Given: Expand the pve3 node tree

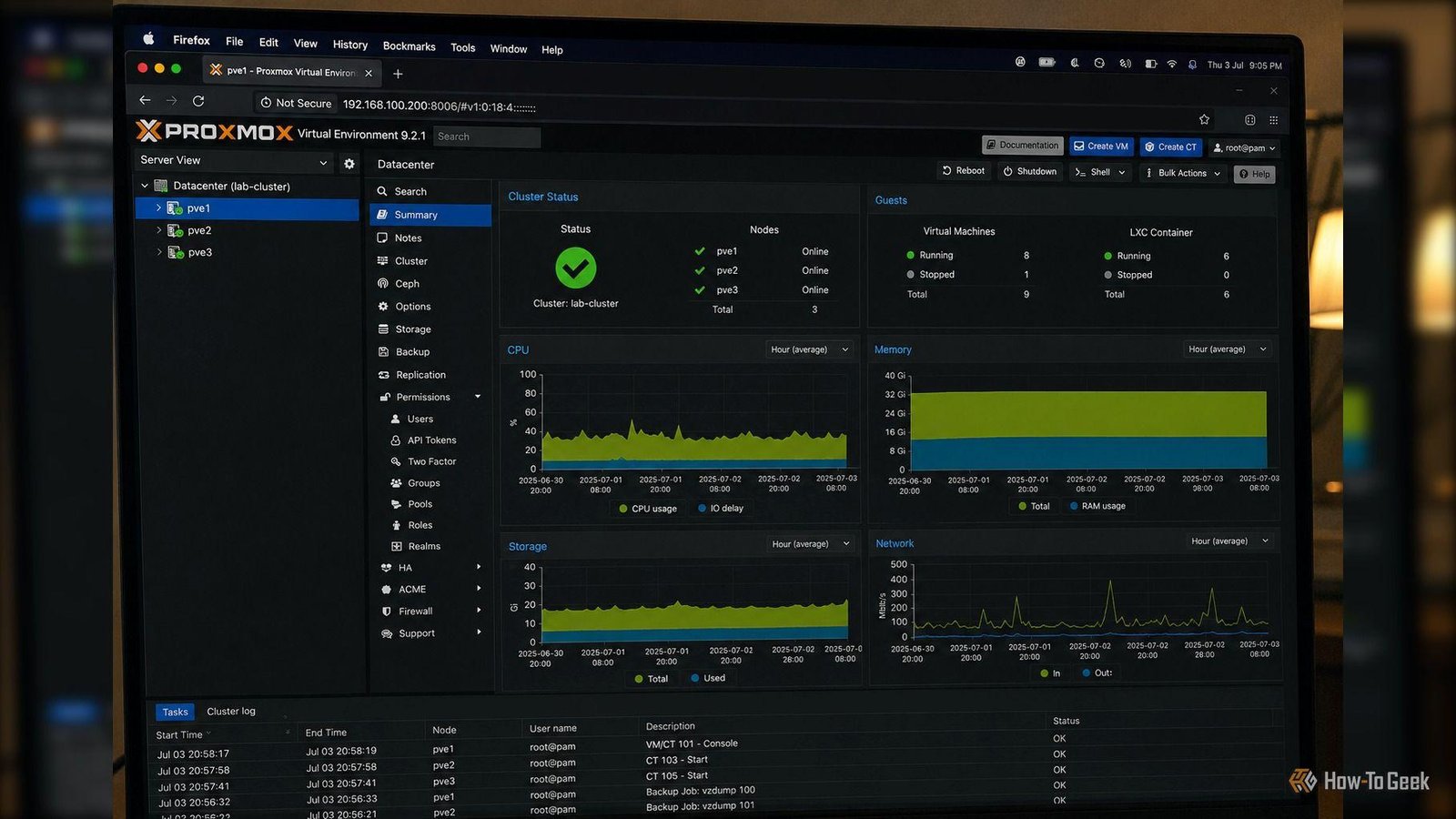Looking at the screenshot, I should (159, 252).
